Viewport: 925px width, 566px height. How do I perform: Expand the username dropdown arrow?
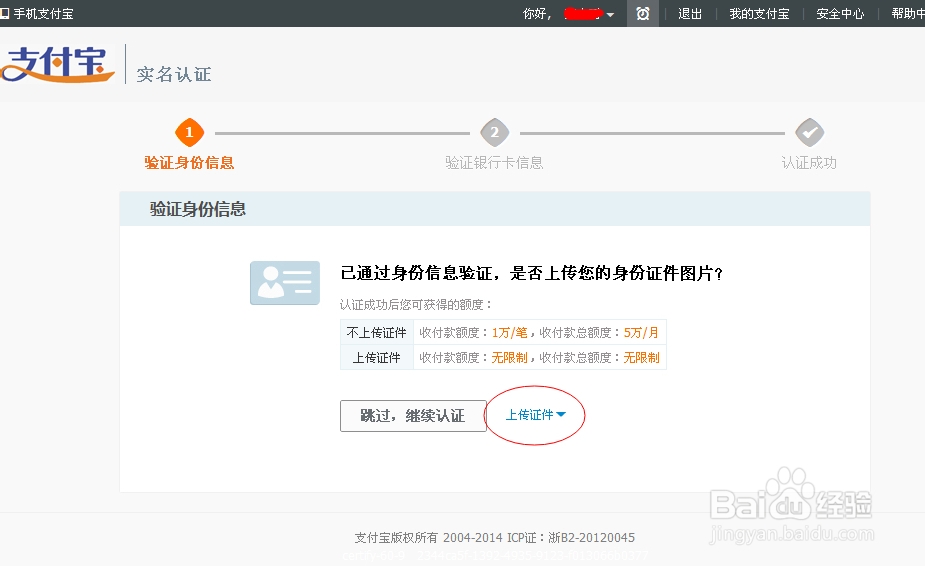610,15
